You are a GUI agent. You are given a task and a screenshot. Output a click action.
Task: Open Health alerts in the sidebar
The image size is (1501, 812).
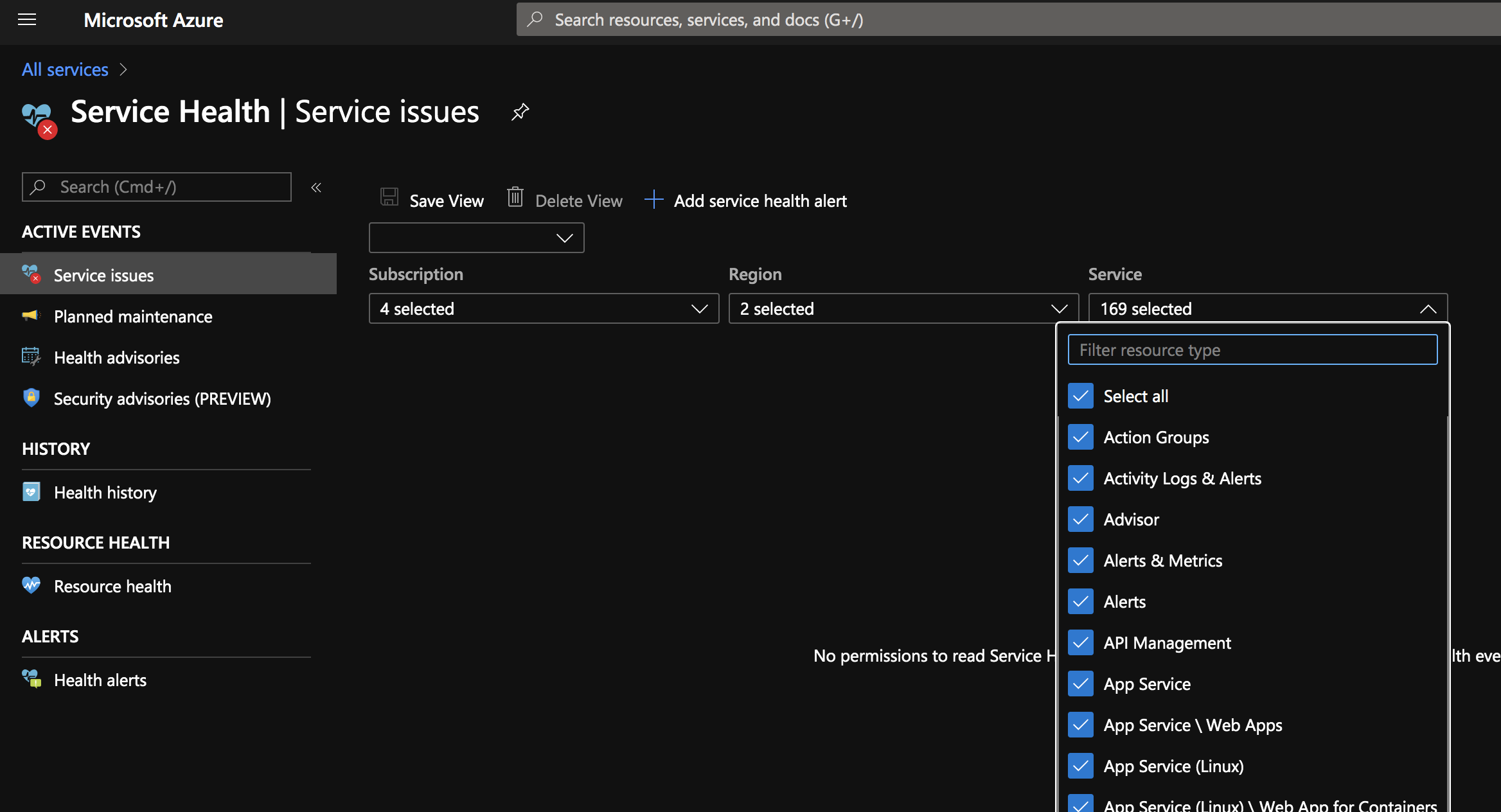[168, 679]
